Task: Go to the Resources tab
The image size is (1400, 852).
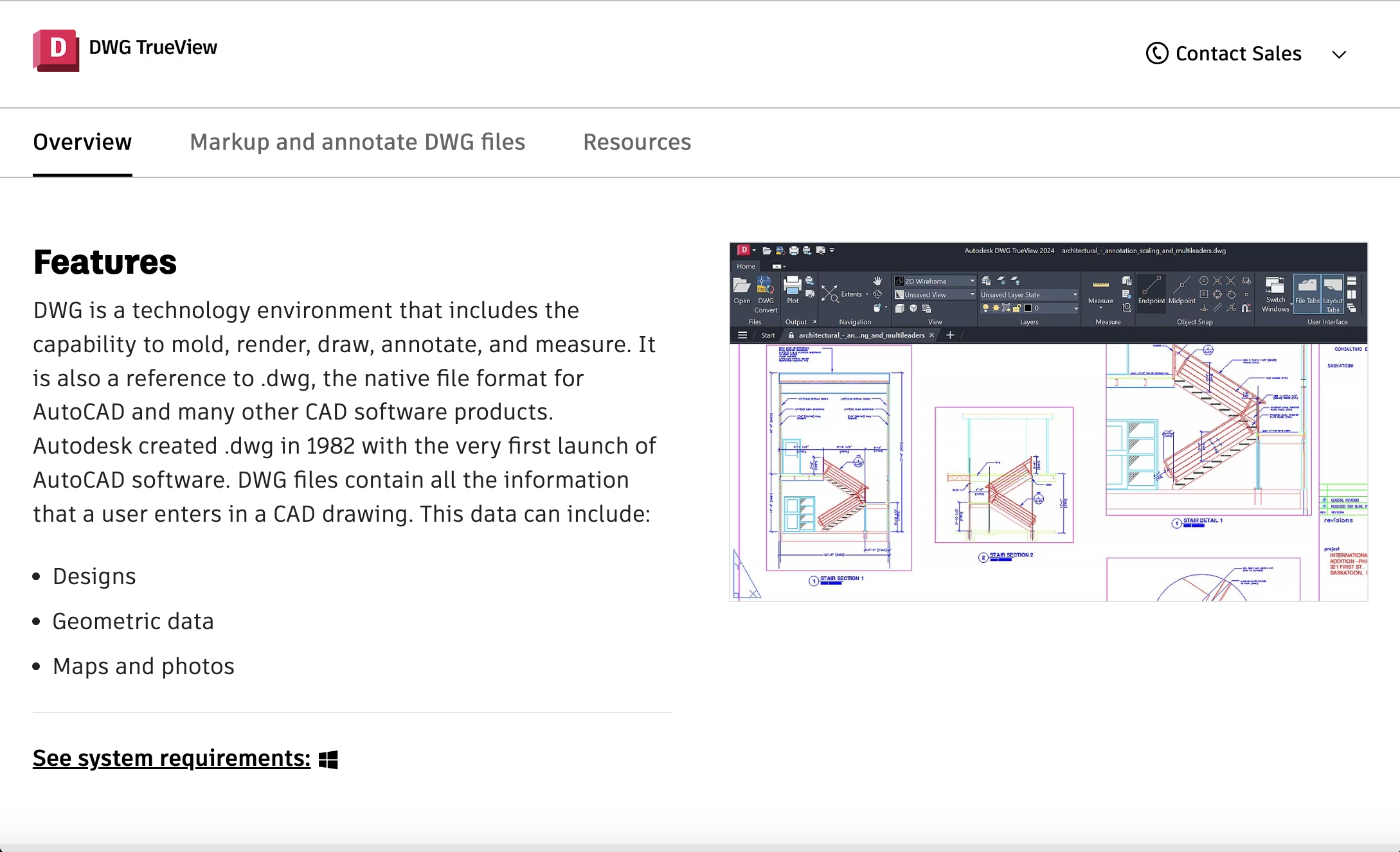Action: click(637, 142)
